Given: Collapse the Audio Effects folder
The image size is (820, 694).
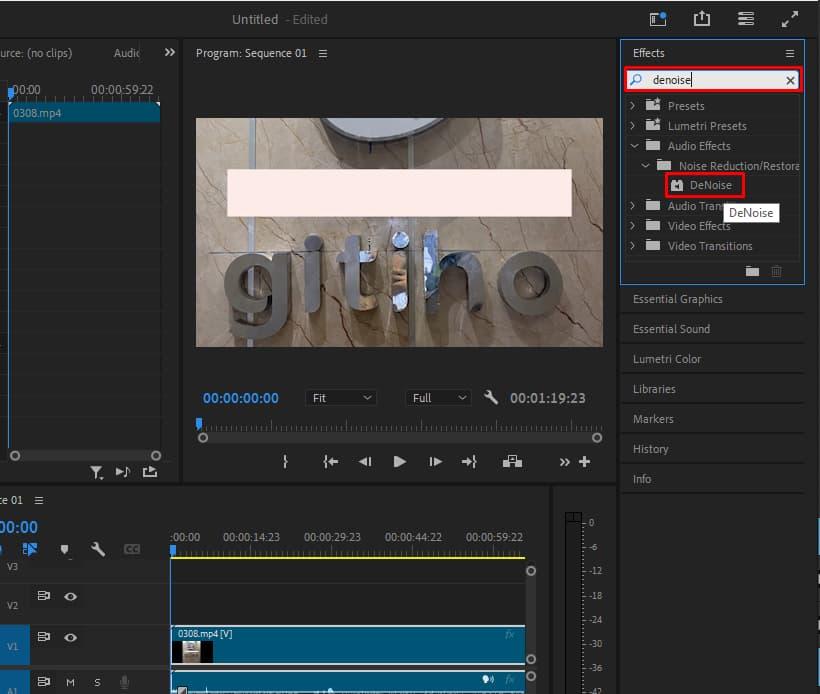Looking at the screenshot, I should pyautogui.click(x=632, y=146).
